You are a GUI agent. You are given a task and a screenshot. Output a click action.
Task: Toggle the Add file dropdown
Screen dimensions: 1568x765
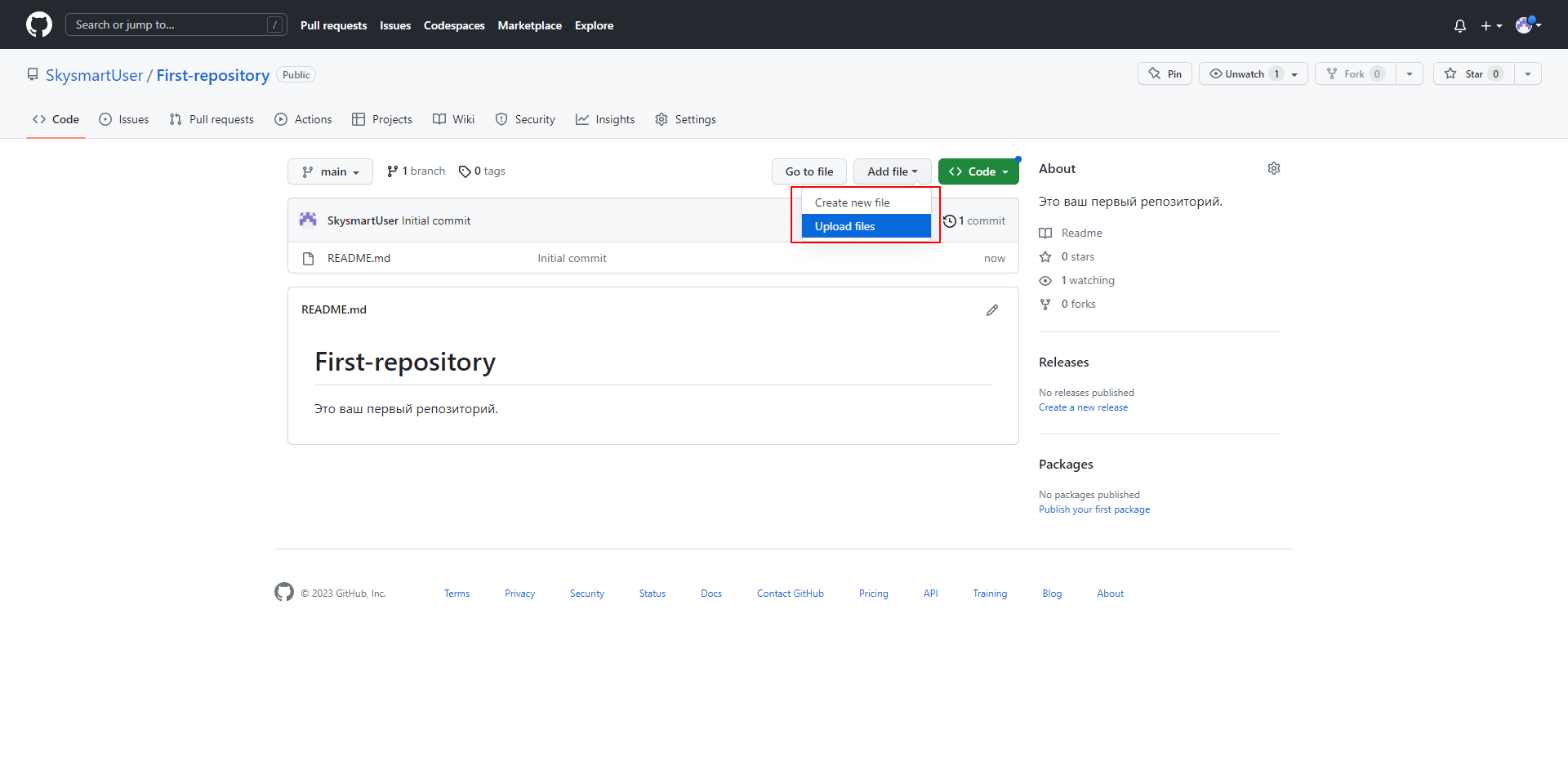[x=893, y=171]
